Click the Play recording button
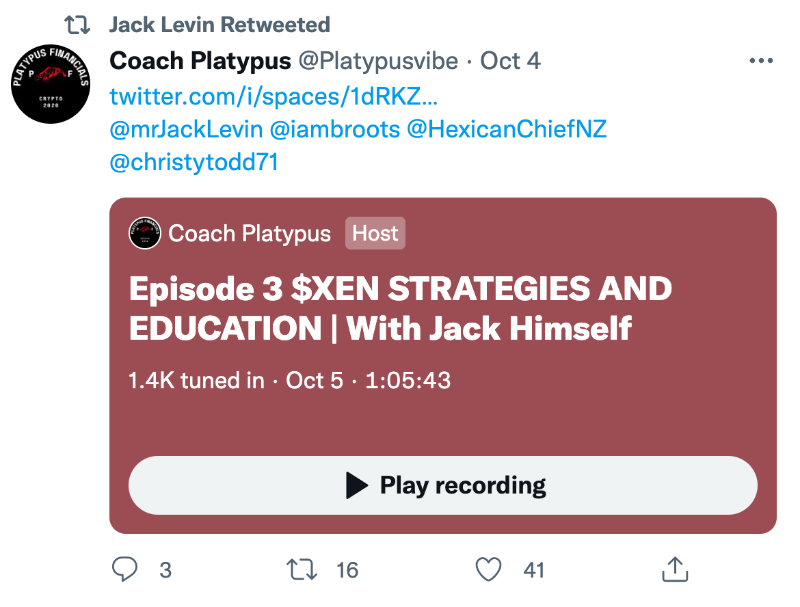This screenshot has height=607, width=800. [443, 486]
